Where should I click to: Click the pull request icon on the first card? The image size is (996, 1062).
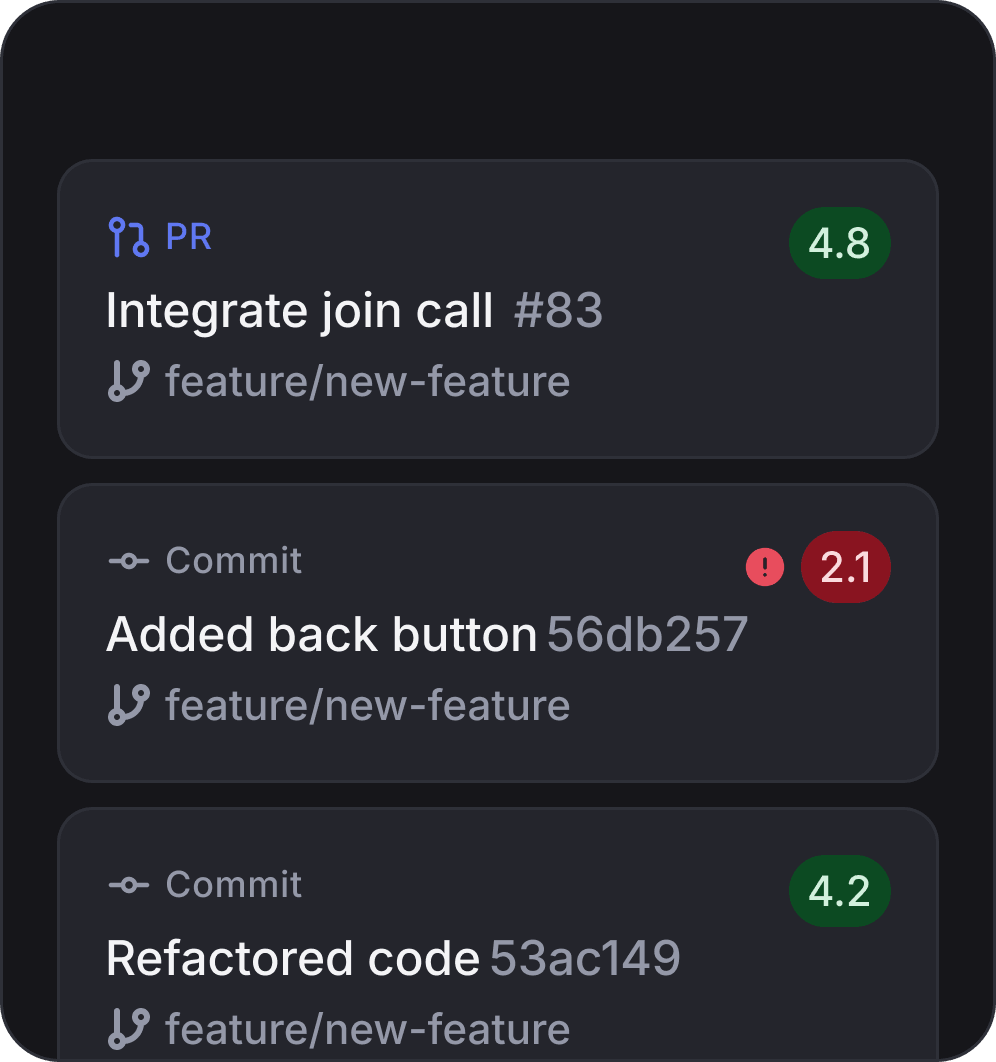click(128, 238)
